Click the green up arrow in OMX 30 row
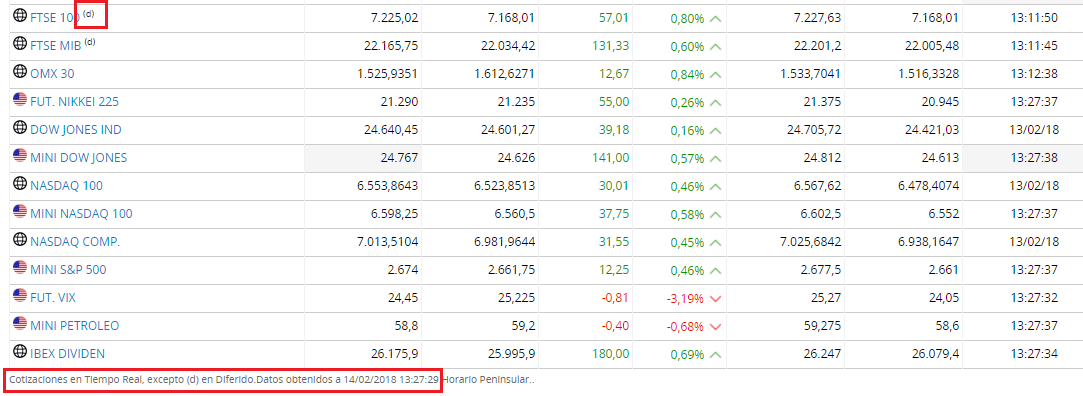 pyautogui.click(x=715, y=75)
